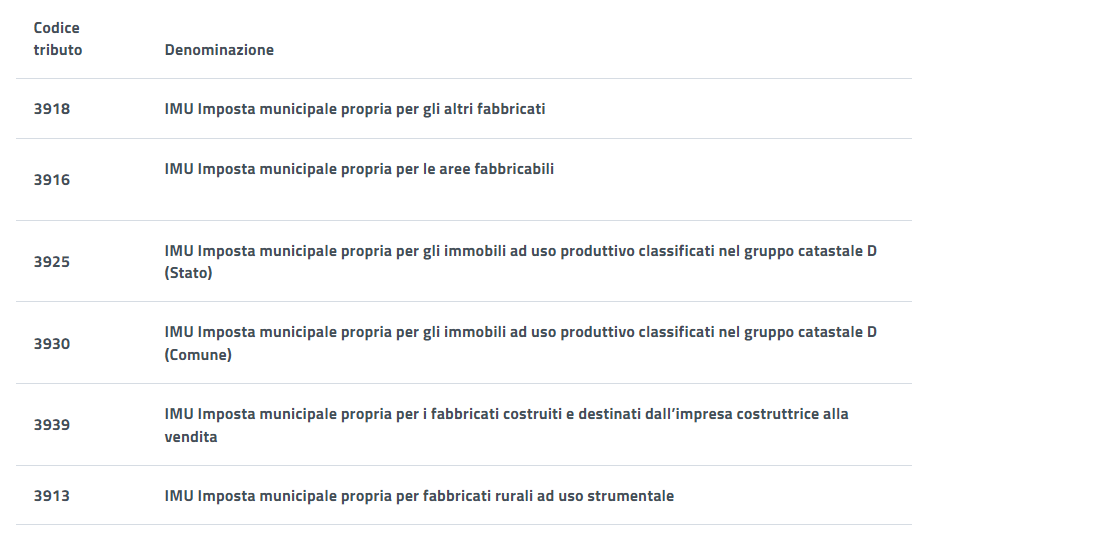The height and width of the screenshot is (549, 1119).
Task: Click the fabbricati rurali ad uso strumentale description
Action: [419, 496]
